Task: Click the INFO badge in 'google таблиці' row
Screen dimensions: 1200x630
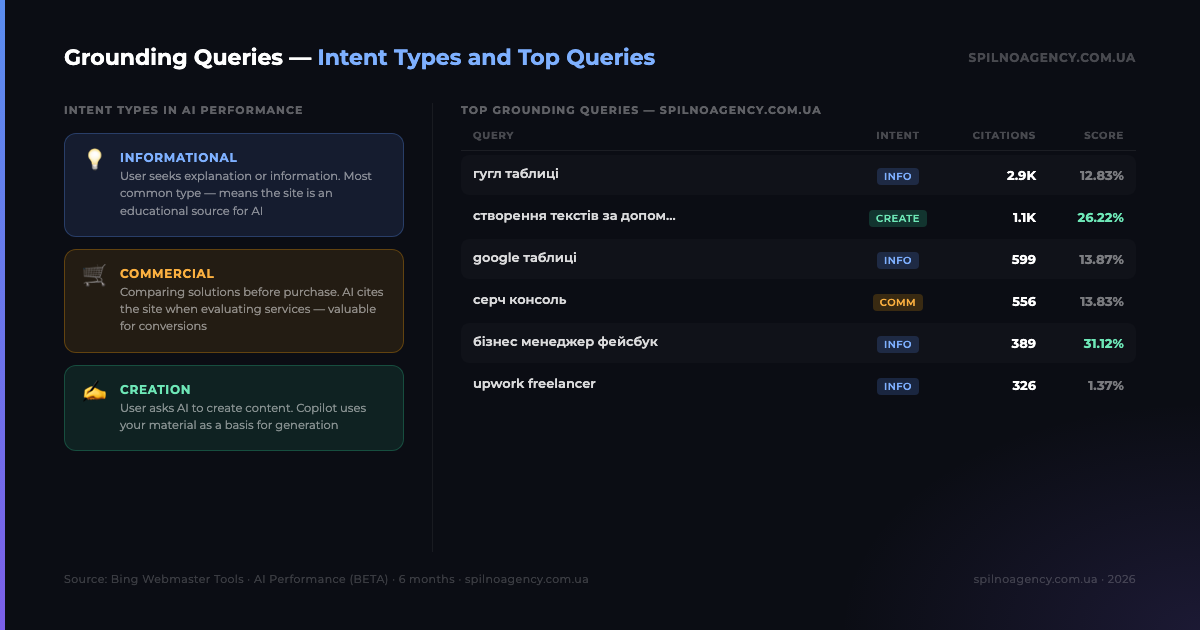Action: click(898, 260)
